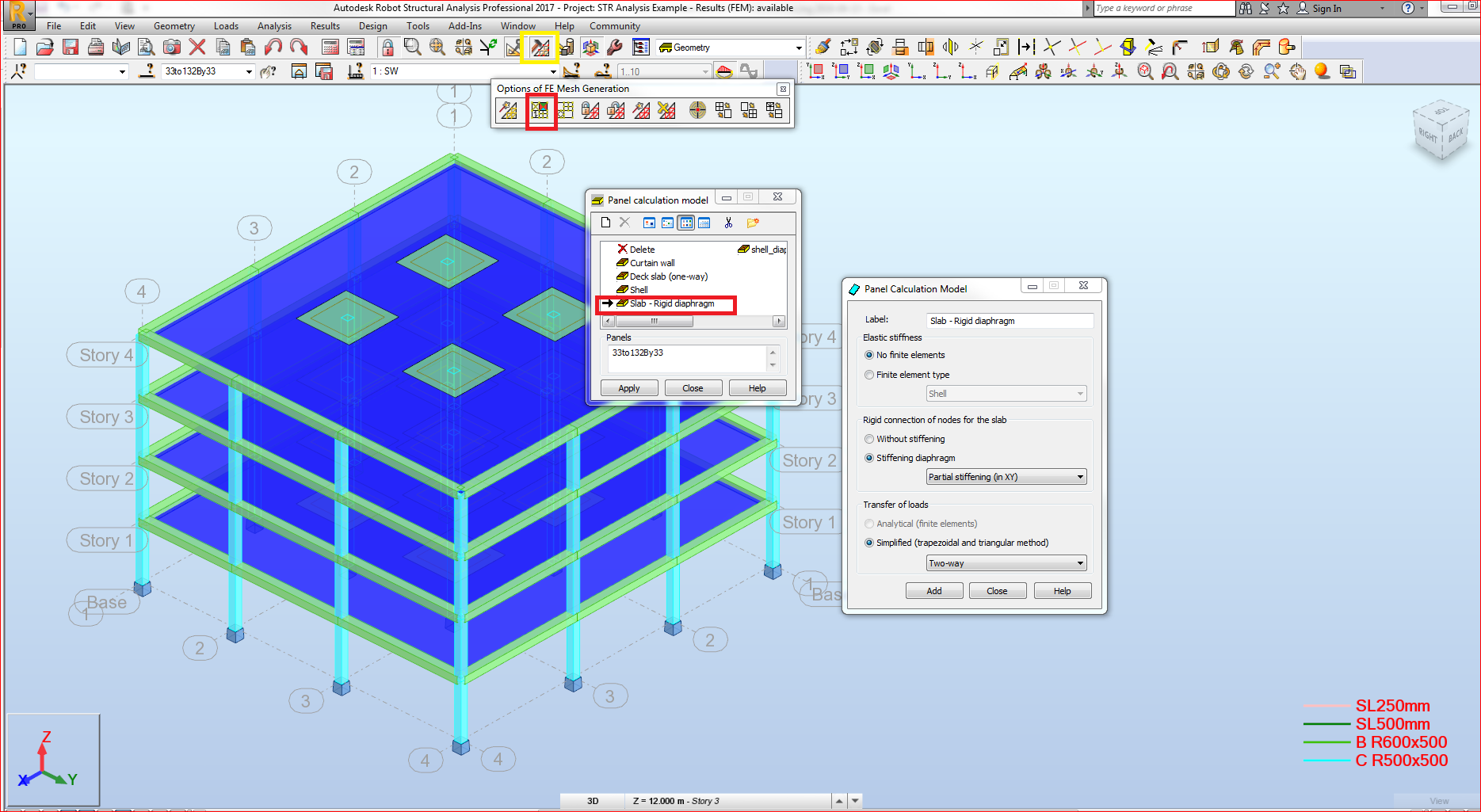Save the project using the floppy disk icon
Image resolution: width=1481 pixels, height=812 pixels.
click(71, 48)
